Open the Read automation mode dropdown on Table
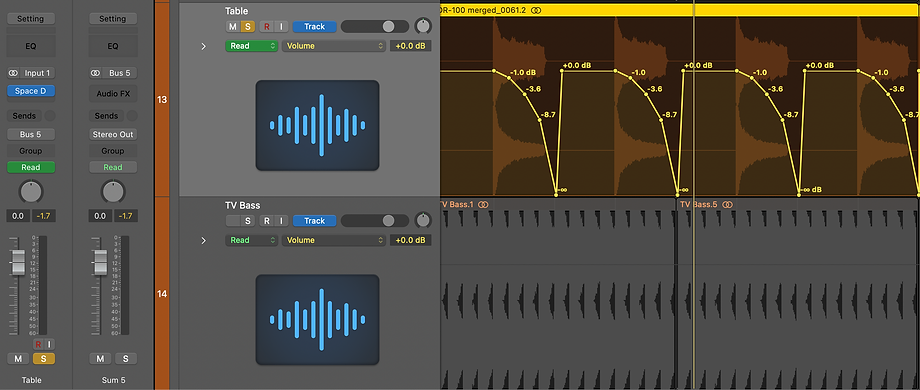This screenshot has width=920, height=390. [x=251, y=46]
